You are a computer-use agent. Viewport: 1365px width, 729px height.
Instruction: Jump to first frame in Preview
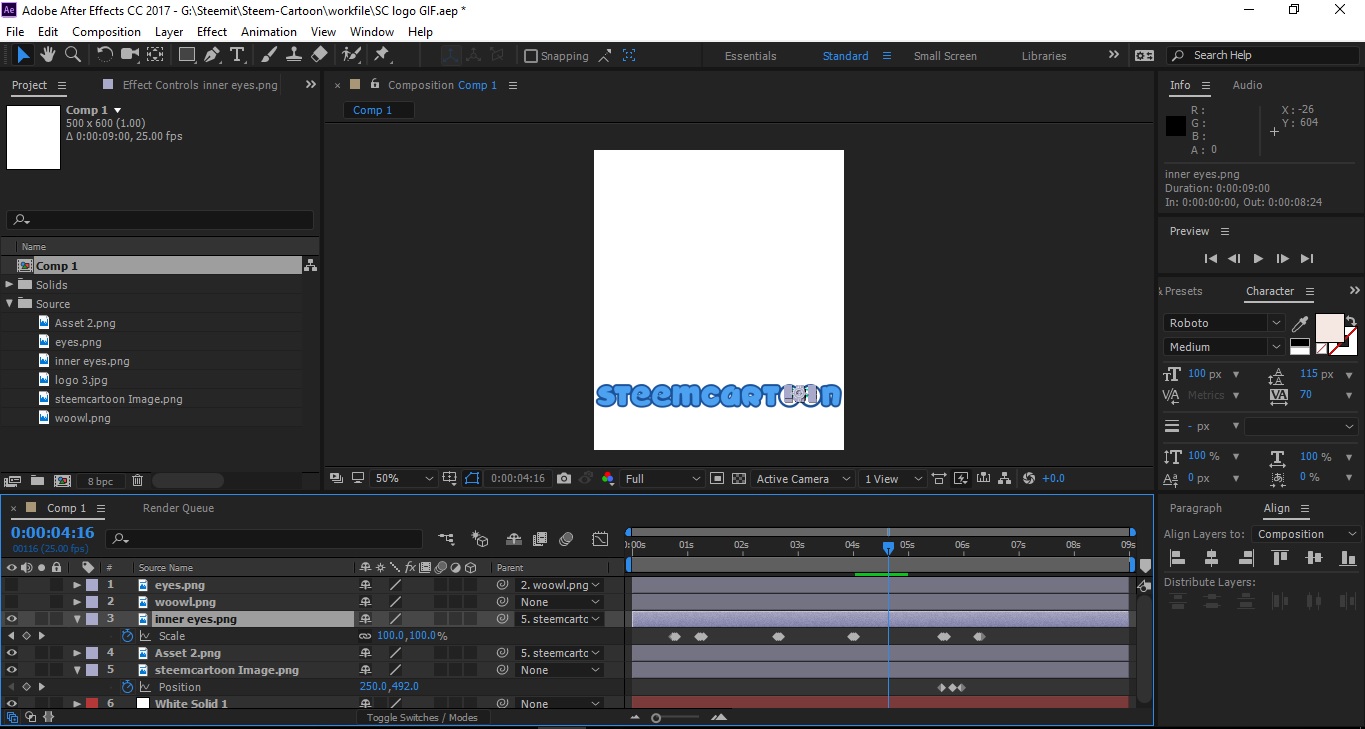coord(1210,259)
